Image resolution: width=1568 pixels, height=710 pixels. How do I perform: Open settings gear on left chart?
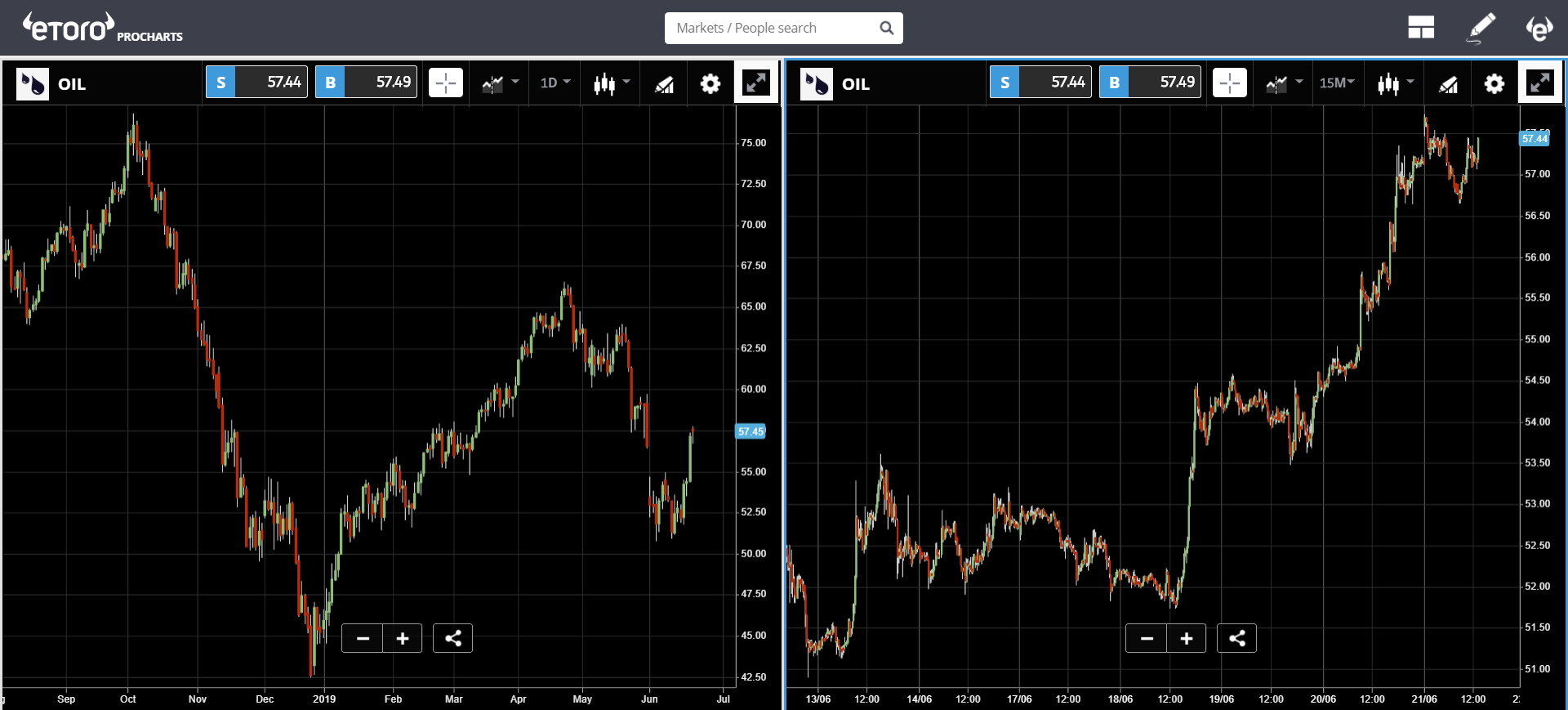(x=710, y=83)
